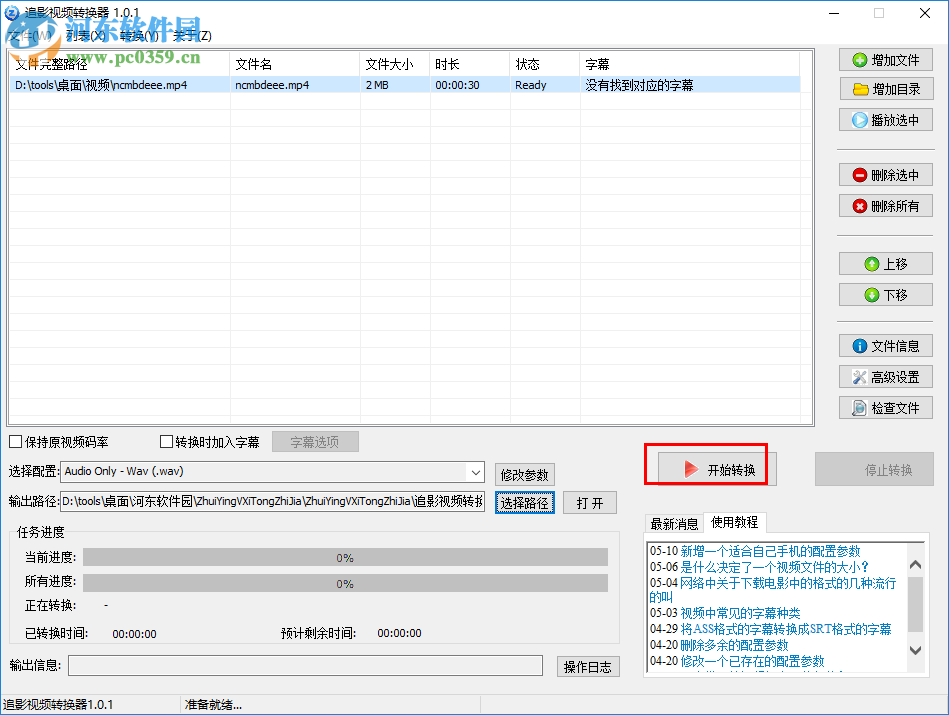Open link 网络中关于下载电影中的格式的几种流行的叫
The image size is (949, 715).
click(x=772, y=590)
